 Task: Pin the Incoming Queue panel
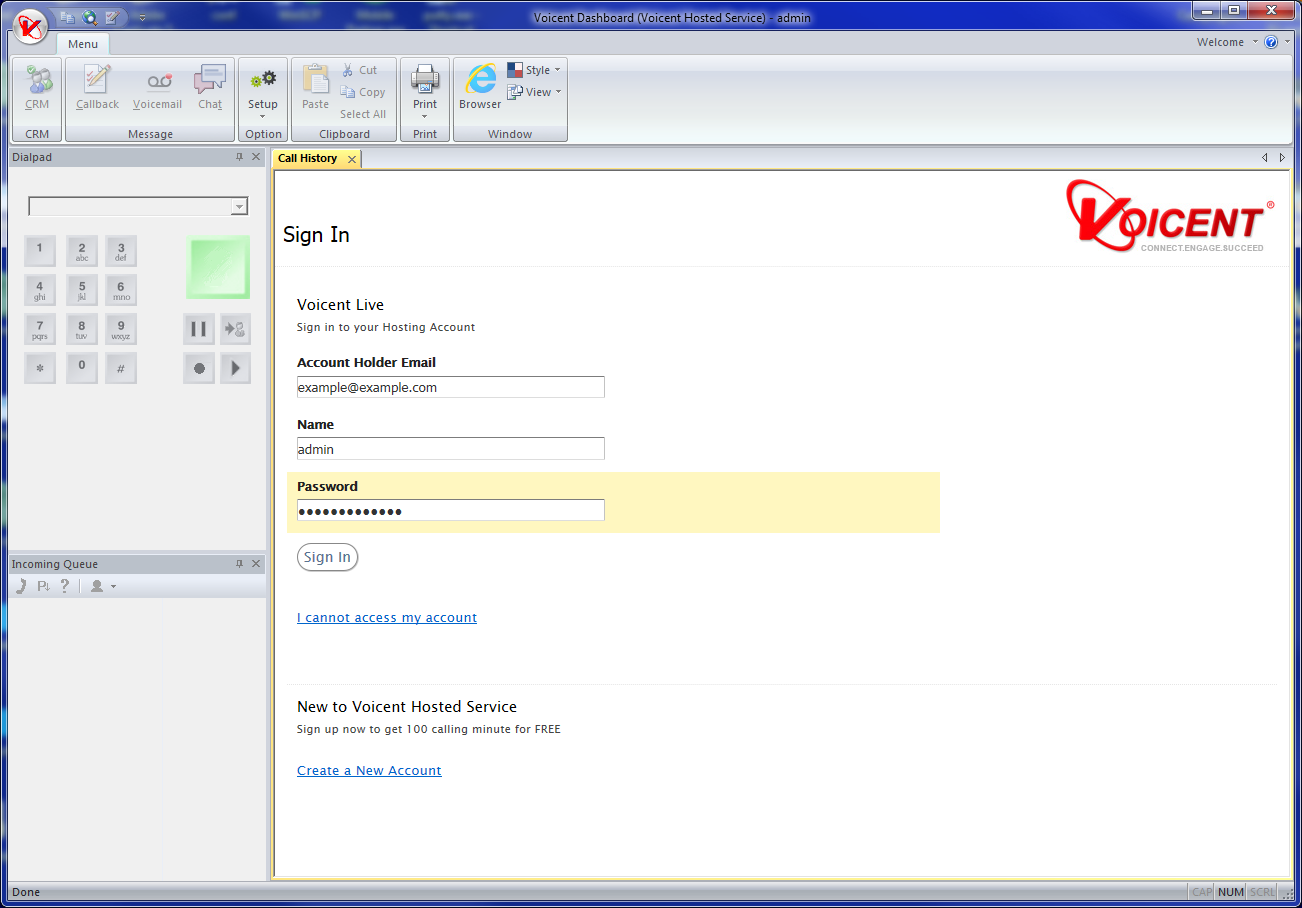click(x=239, y=564)
